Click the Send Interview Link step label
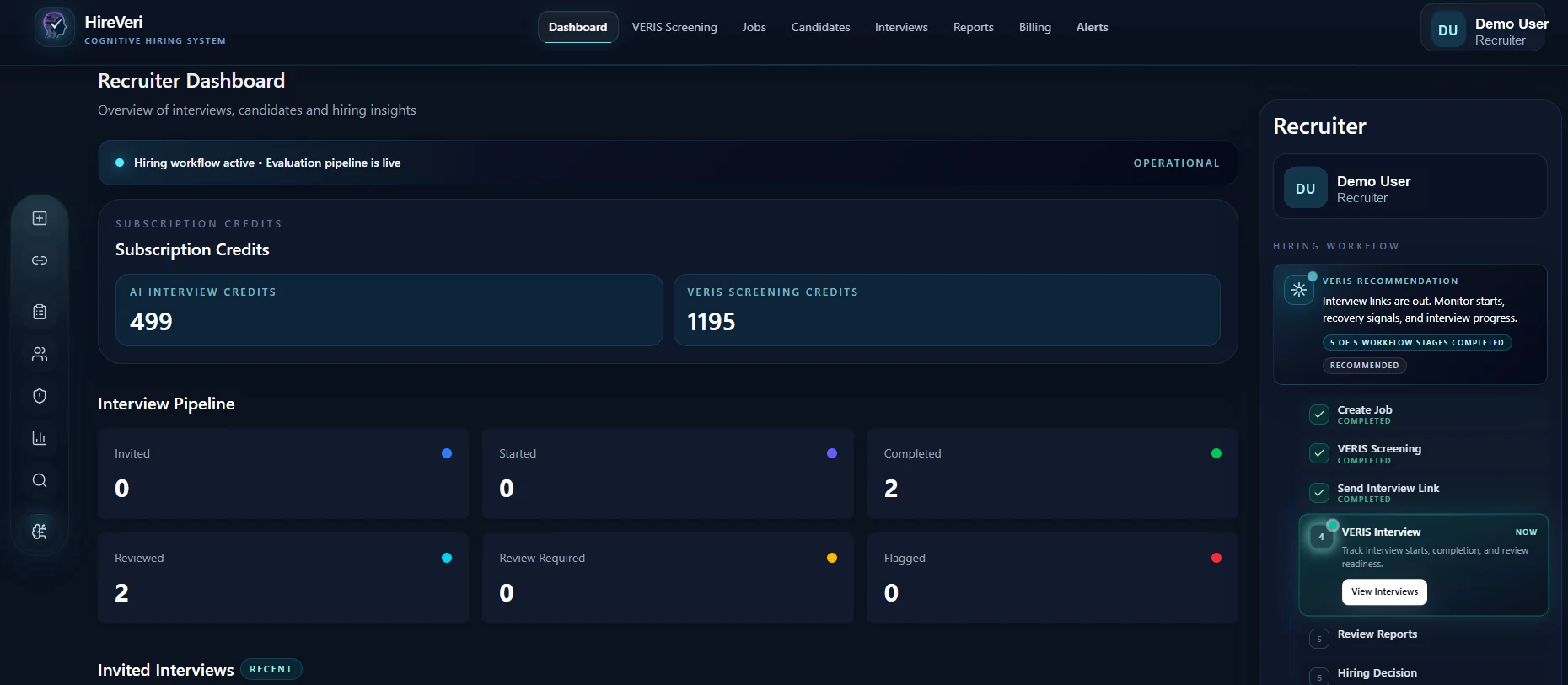Image resolution: width=1568 pixels, height=685 pixels. [x=1388, y=489]
